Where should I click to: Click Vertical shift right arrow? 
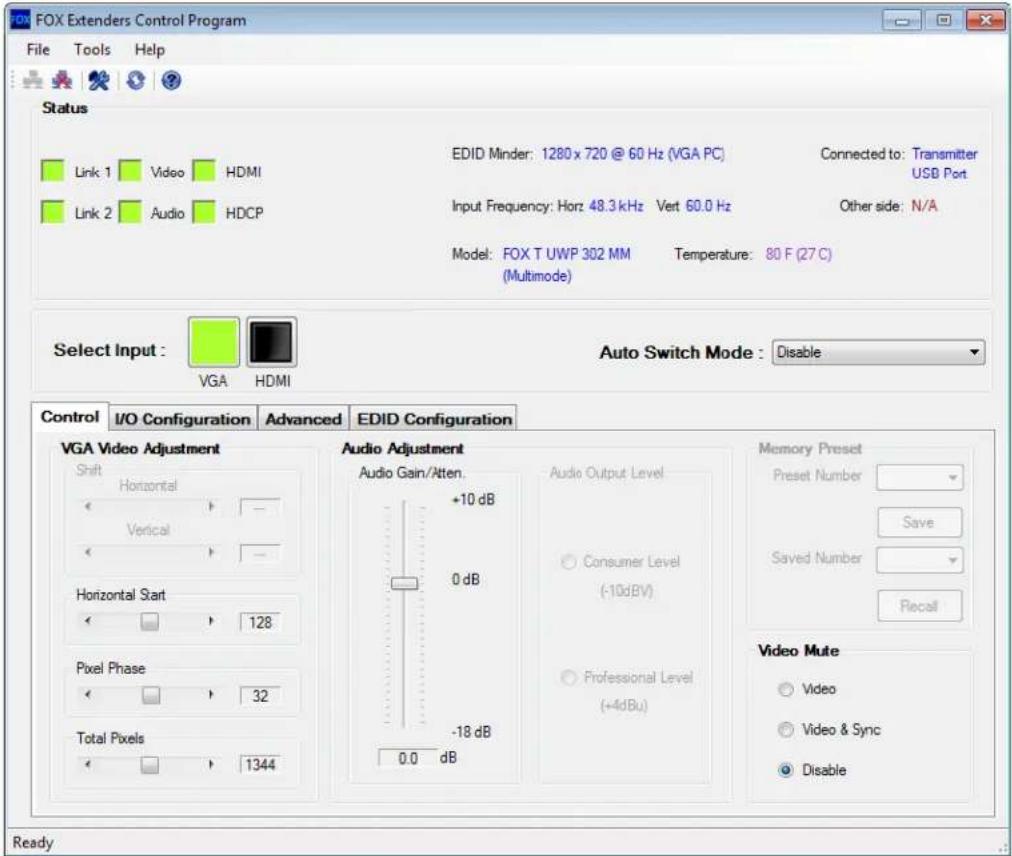[x=211, y=553]
